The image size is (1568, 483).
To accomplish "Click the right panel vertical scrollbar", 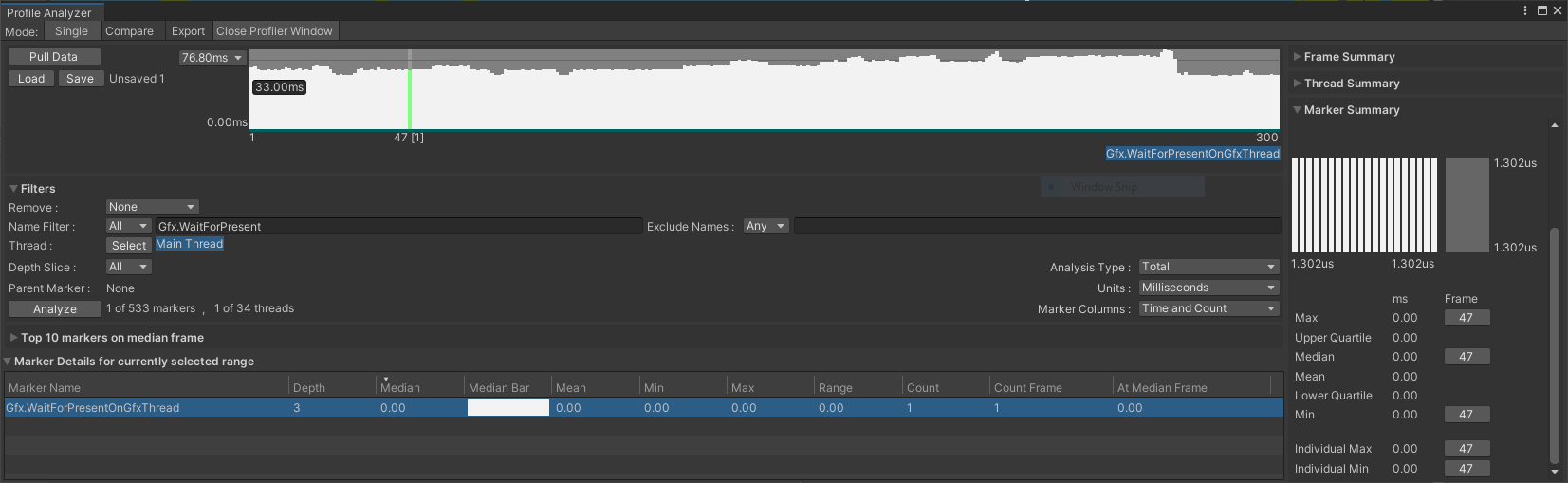I will click(1554, 345).
